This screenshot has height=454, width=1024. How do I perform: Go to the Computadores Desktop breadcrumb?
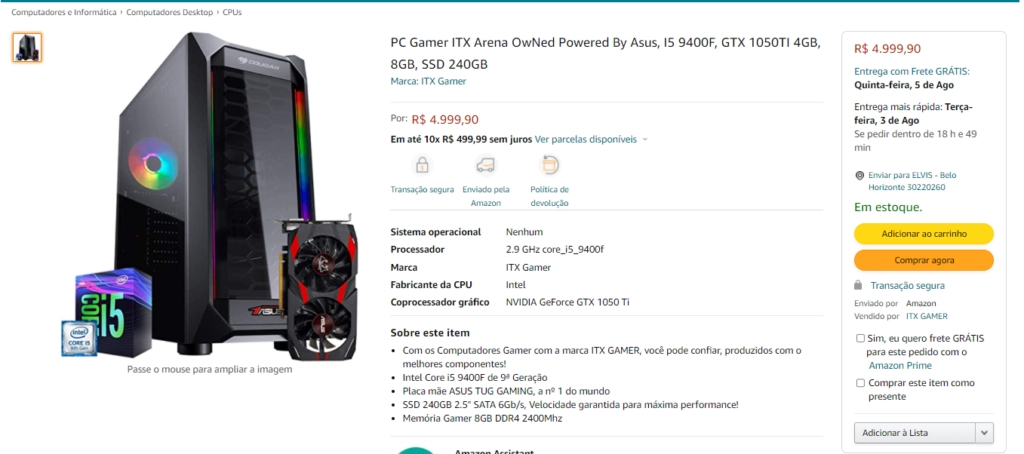pos(170,12)
